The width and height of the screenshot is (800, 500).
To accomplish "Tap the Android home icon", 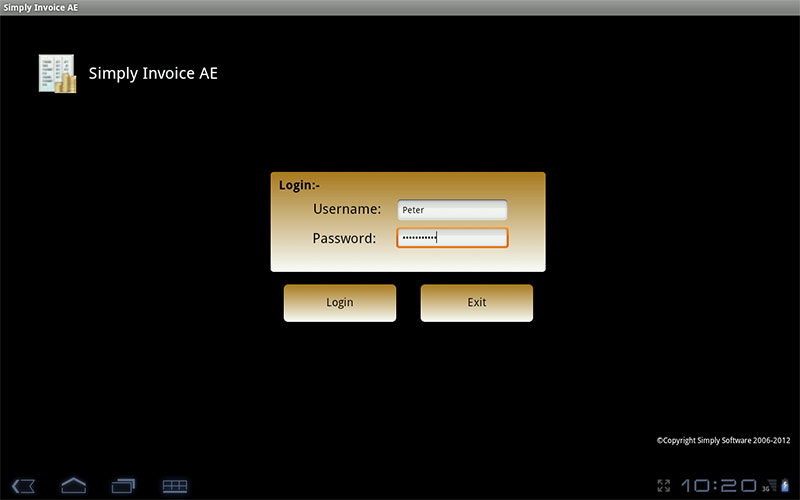I will [x=73, y=485].
